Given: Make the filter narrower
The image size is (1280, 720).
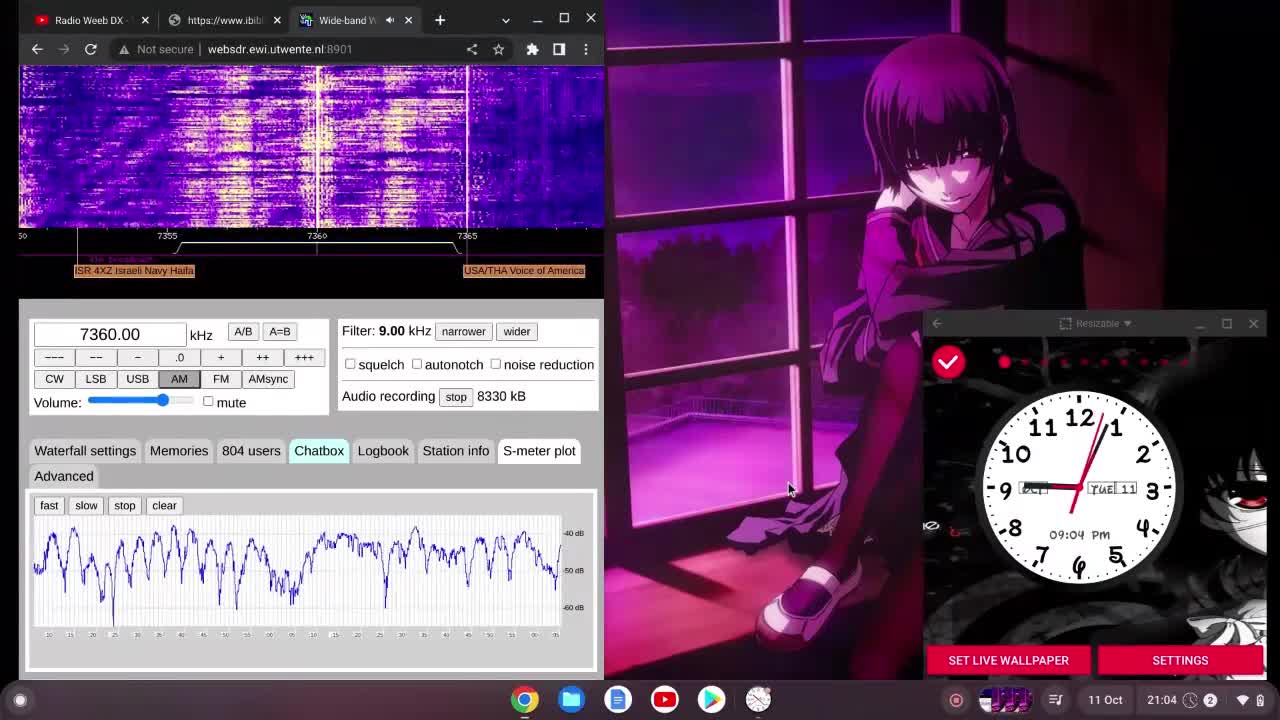Looking at the screenshot, I should (463, 331).
